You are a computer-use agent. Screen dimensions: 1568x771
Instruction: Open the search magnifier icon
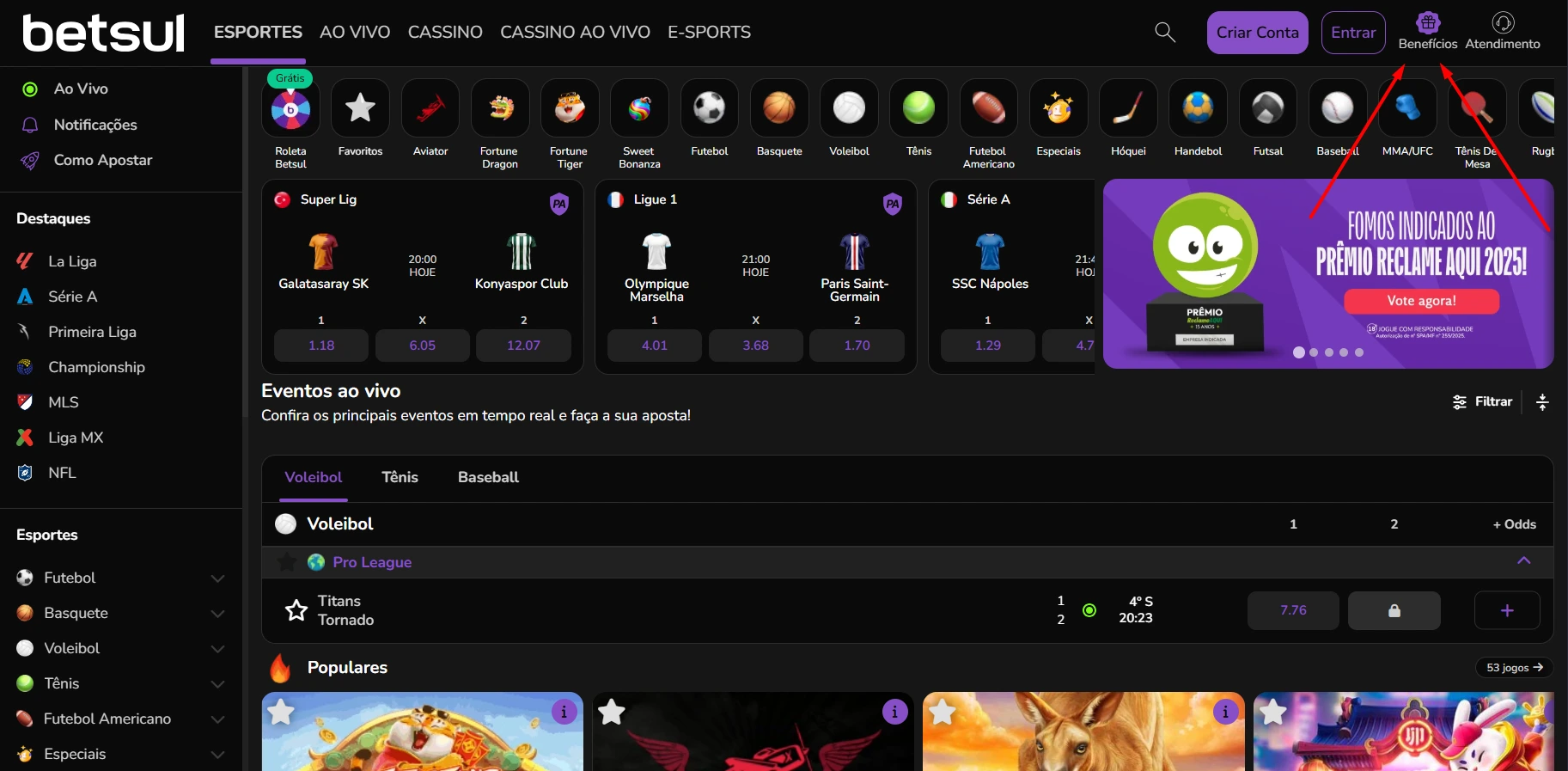[1164, 33]
